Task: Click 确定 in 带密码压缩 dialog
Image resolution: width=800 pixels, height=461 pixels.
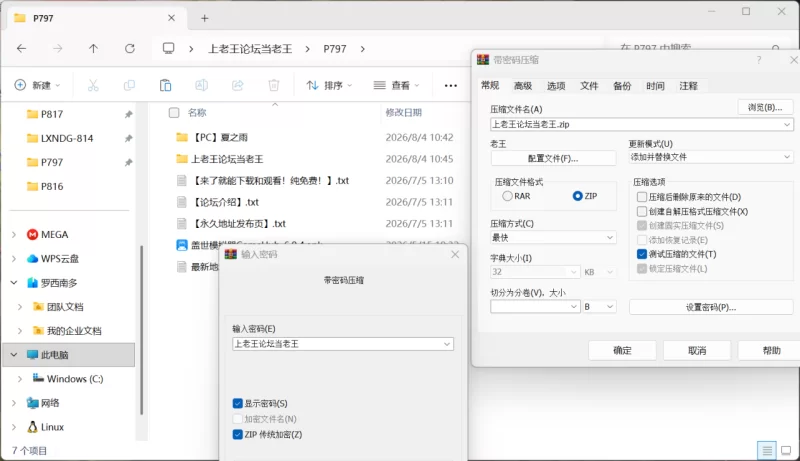Action: click(x=622, y=350)
